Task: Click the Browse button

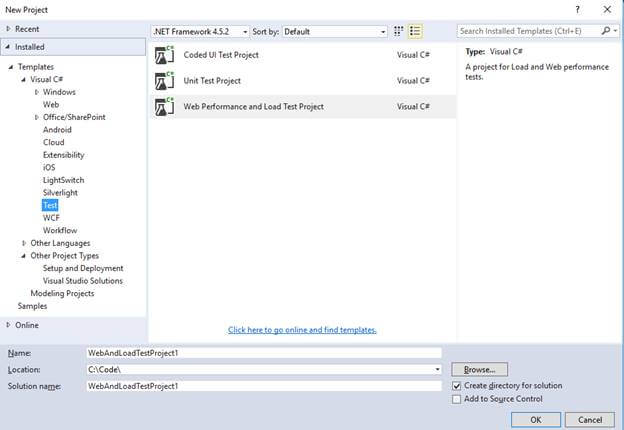Action: 480,370
